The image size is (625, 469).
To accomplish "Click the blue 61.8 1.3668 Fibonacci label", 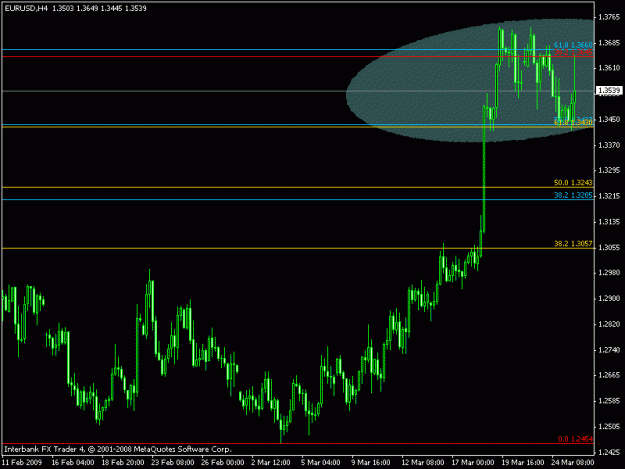I will (573, 45).
